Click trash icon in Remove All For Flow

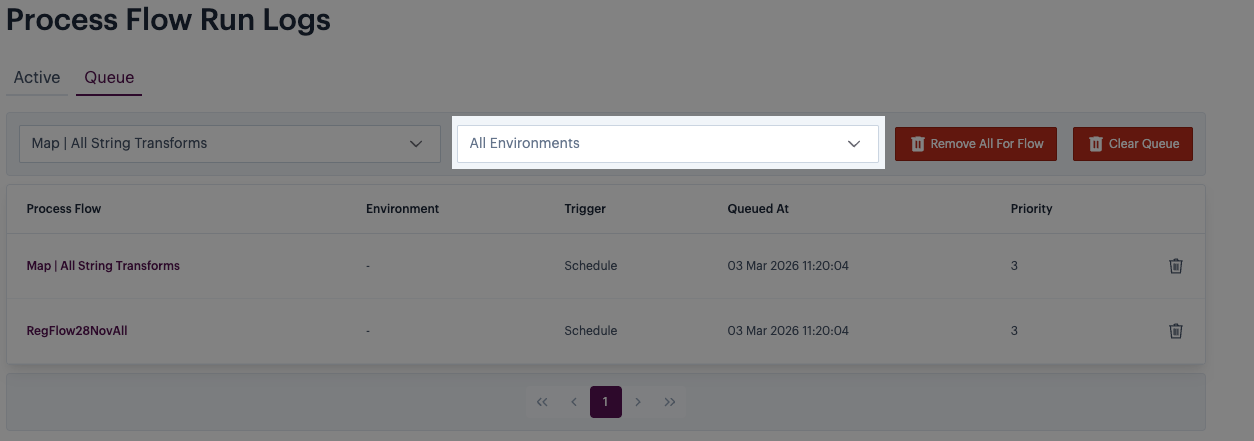point(917,144)
